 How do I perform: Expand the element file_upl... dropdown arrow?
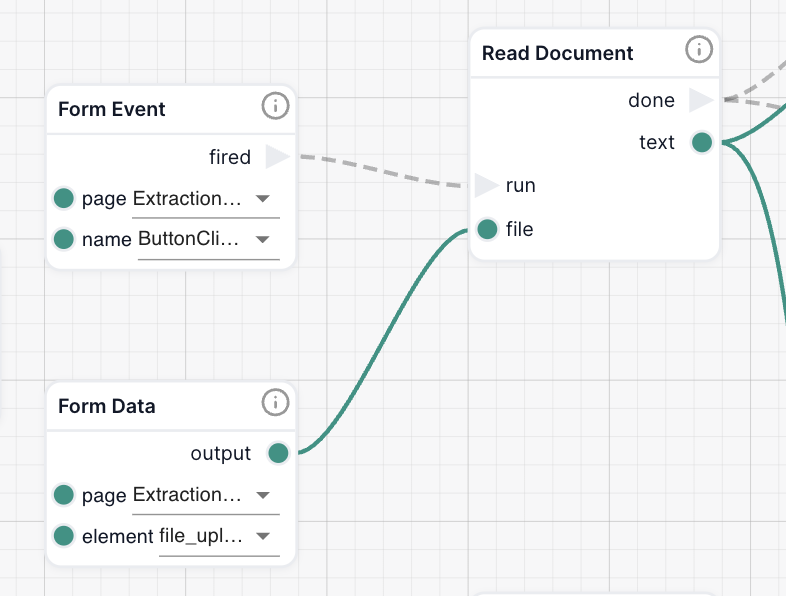click(263, 536)
